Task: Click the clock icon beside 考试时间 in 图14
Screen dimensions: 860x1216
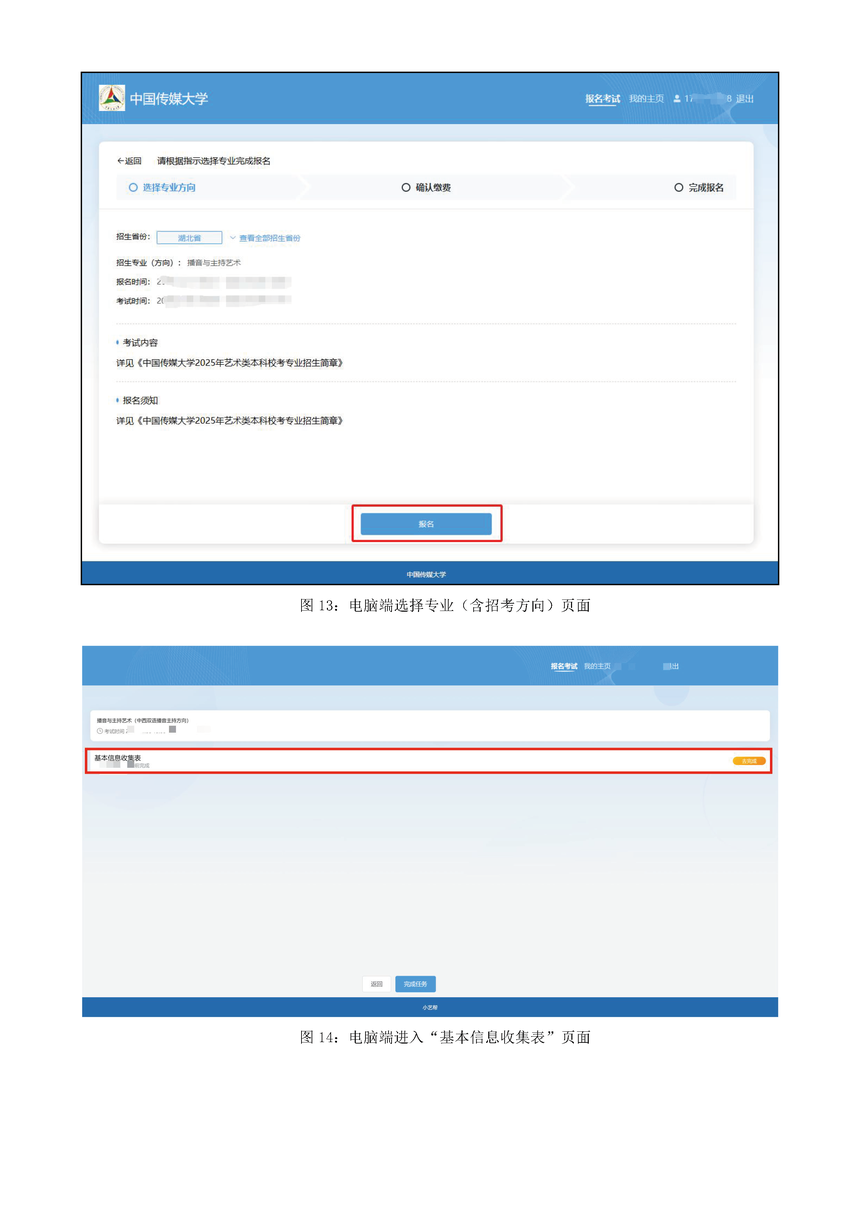Action: point(100,731)
